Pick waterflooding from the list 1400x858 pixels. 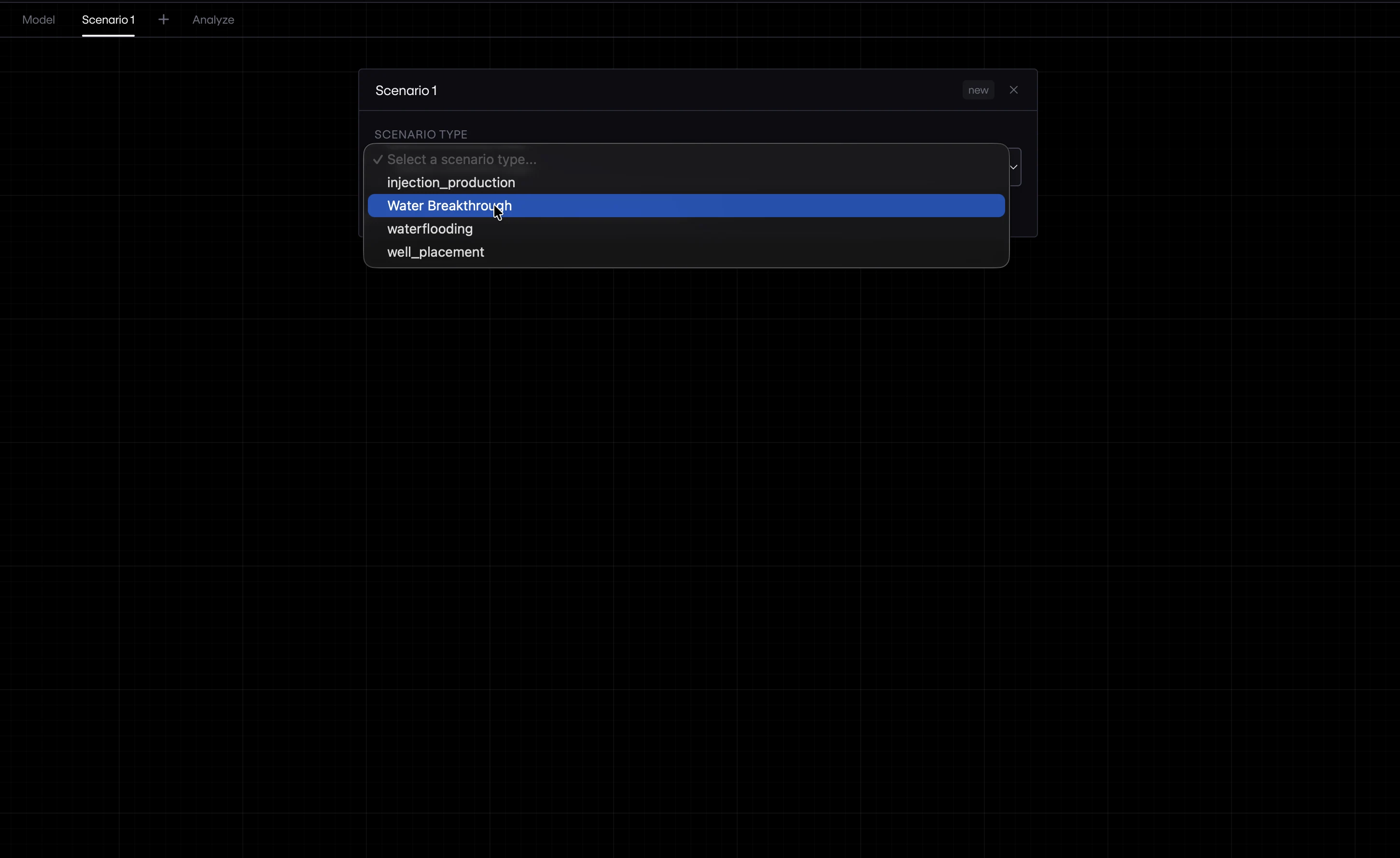click(686, 229)
